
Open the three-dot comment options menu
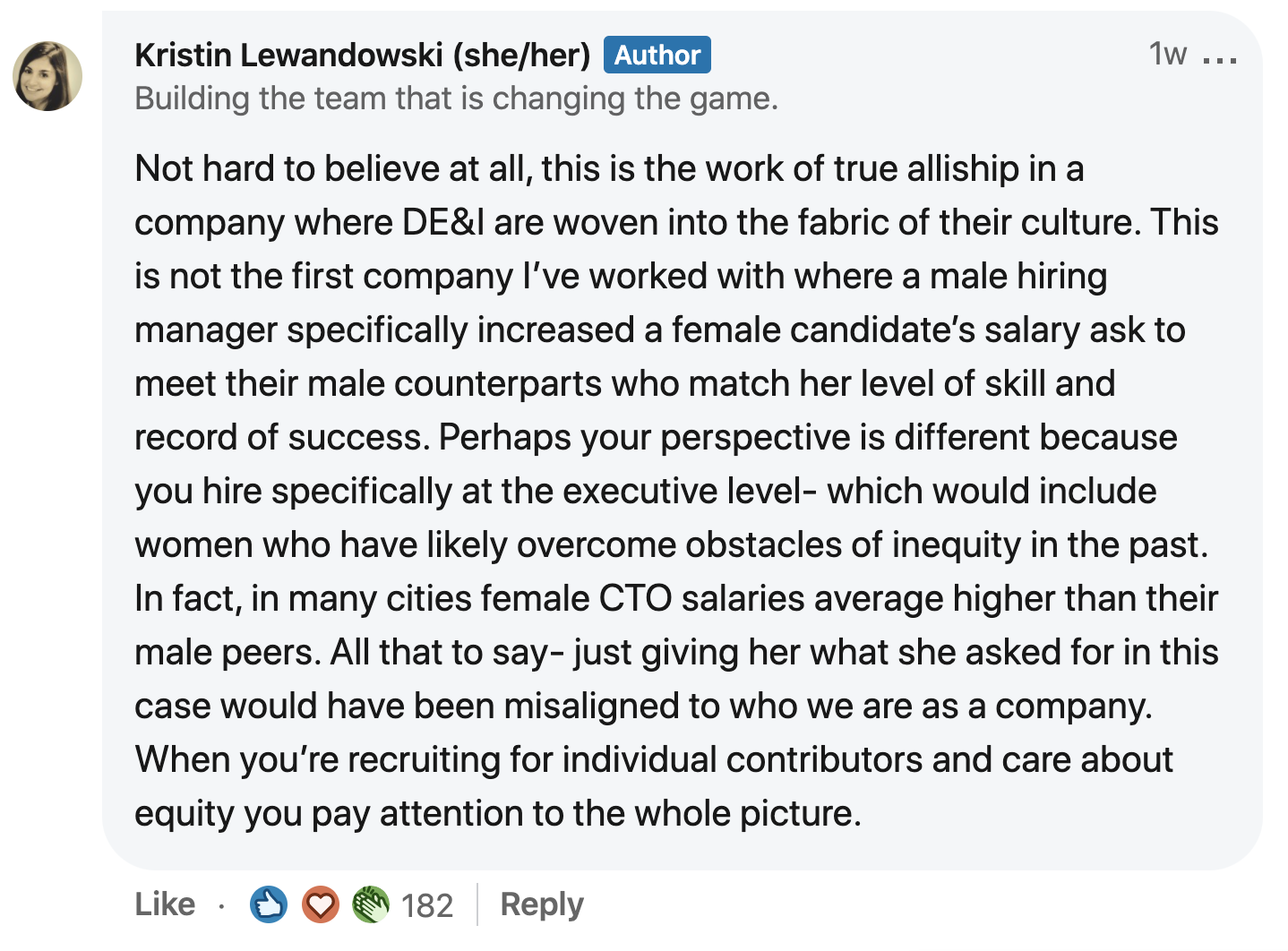(1219, 60)
